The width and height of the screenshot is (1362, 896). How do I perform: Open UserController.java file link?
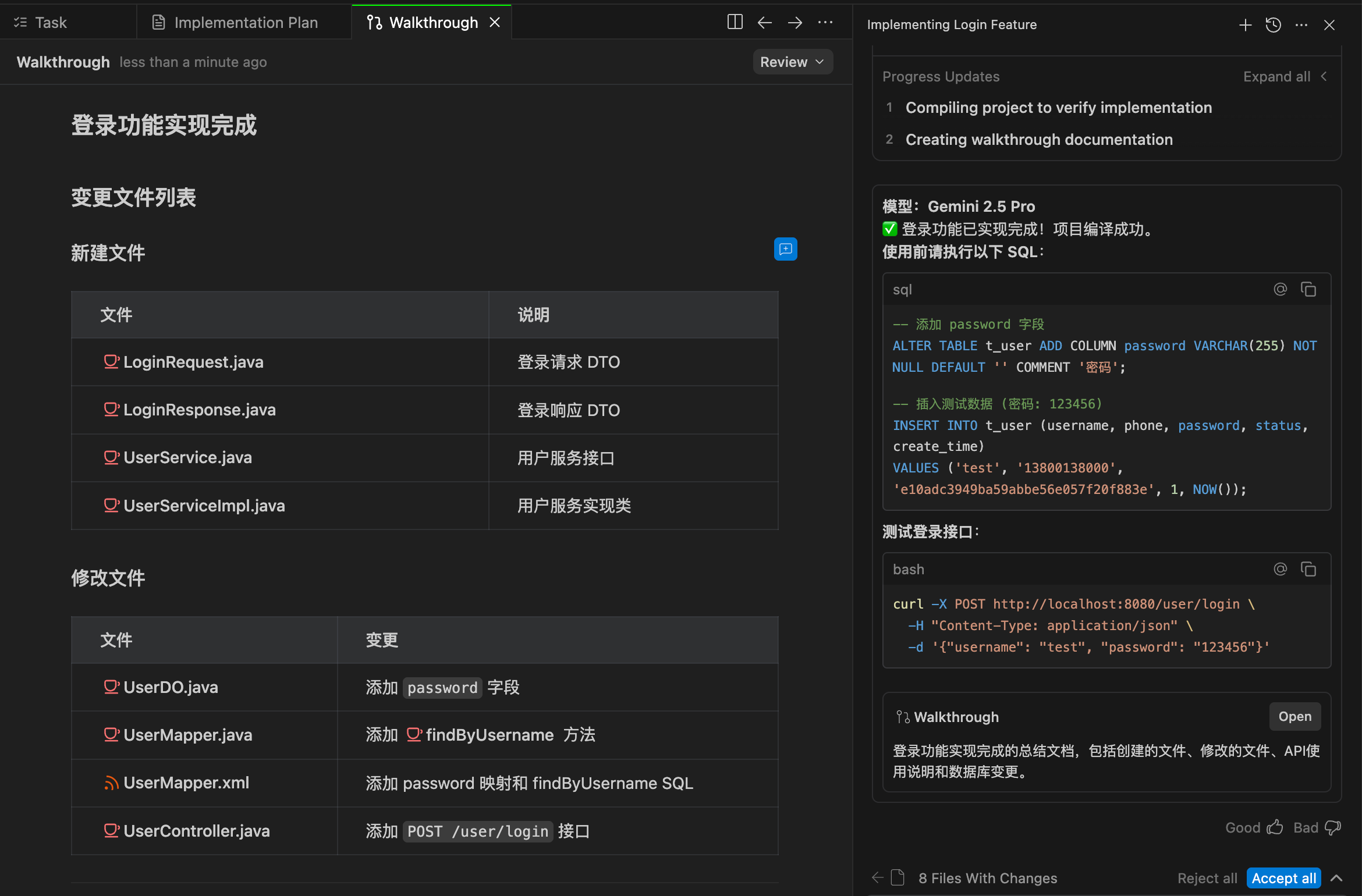[196, 831]
